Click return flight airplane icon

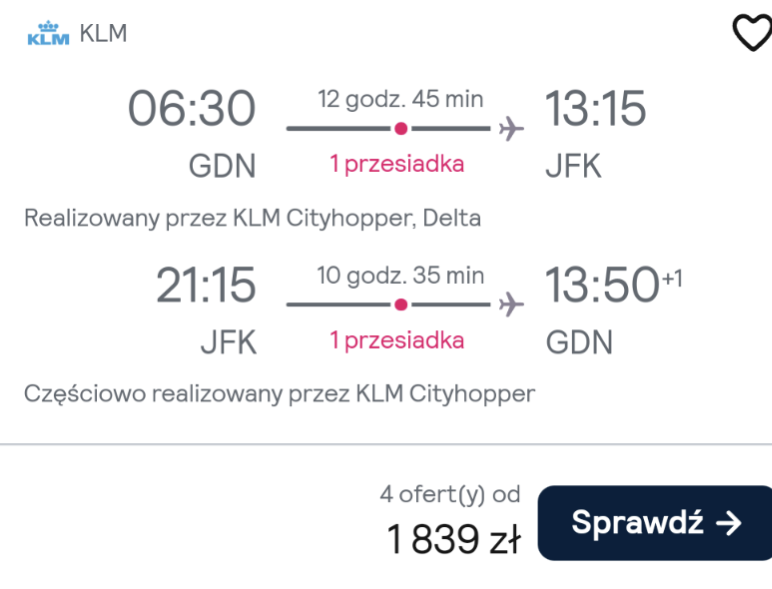pos(511,304)
